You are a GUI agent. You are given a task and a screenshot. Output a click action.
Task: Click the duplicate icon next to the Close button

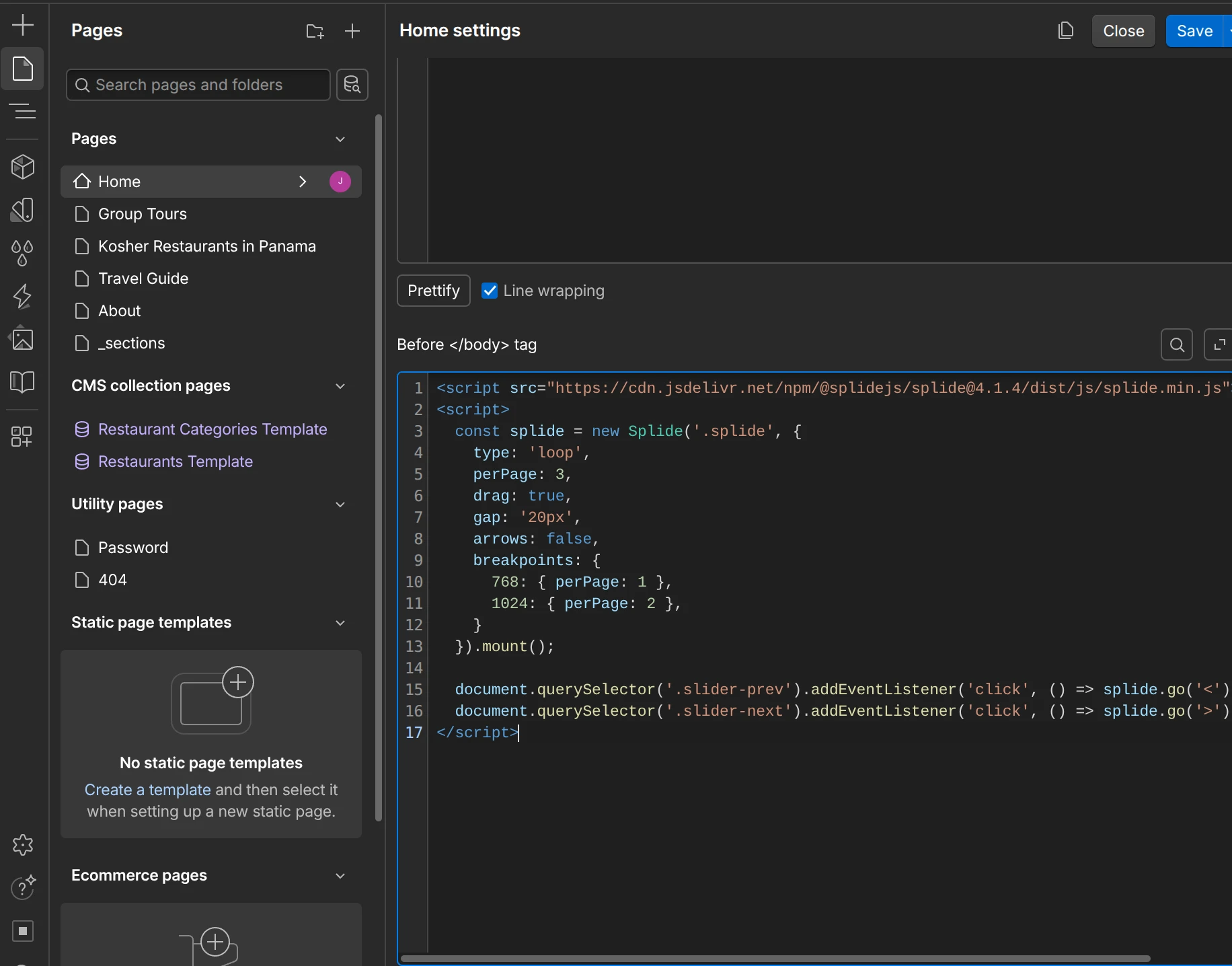pyautogui.click(x=1066, y=31)
